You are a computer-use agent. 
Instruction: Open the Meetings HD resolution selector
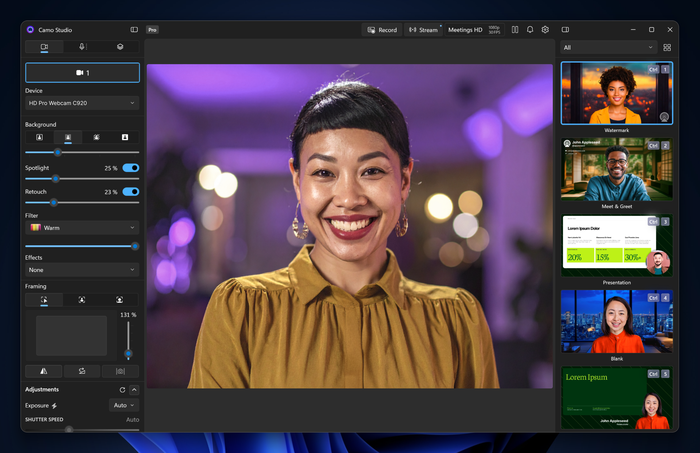click(x=474, y=30)
